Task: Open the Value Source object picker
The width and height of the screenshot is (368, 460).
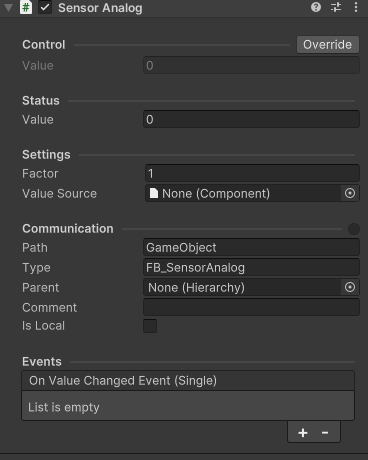Action: tap(350, 193)
